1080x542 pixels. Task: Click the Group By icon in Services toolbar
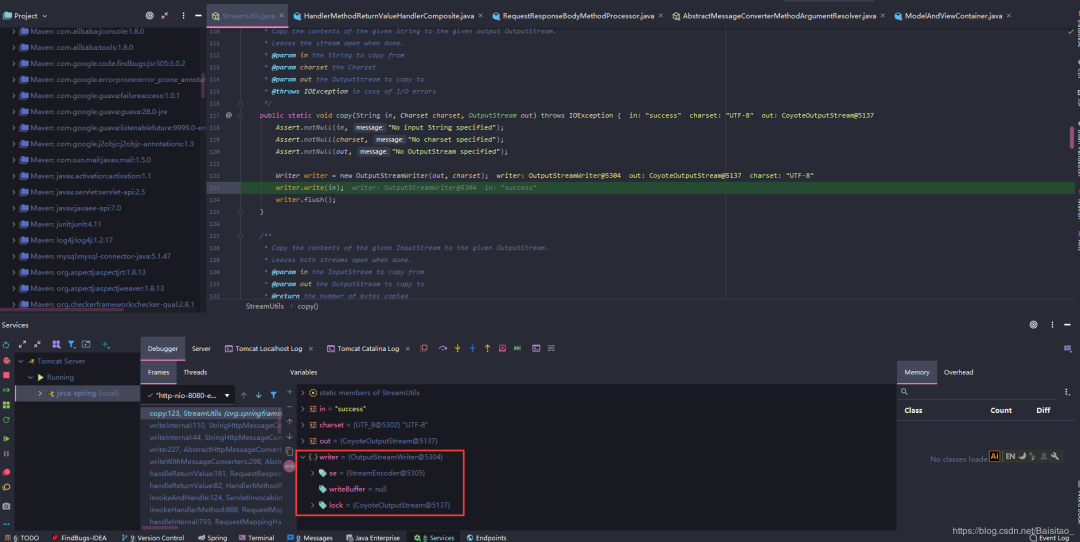coord(56,344)
